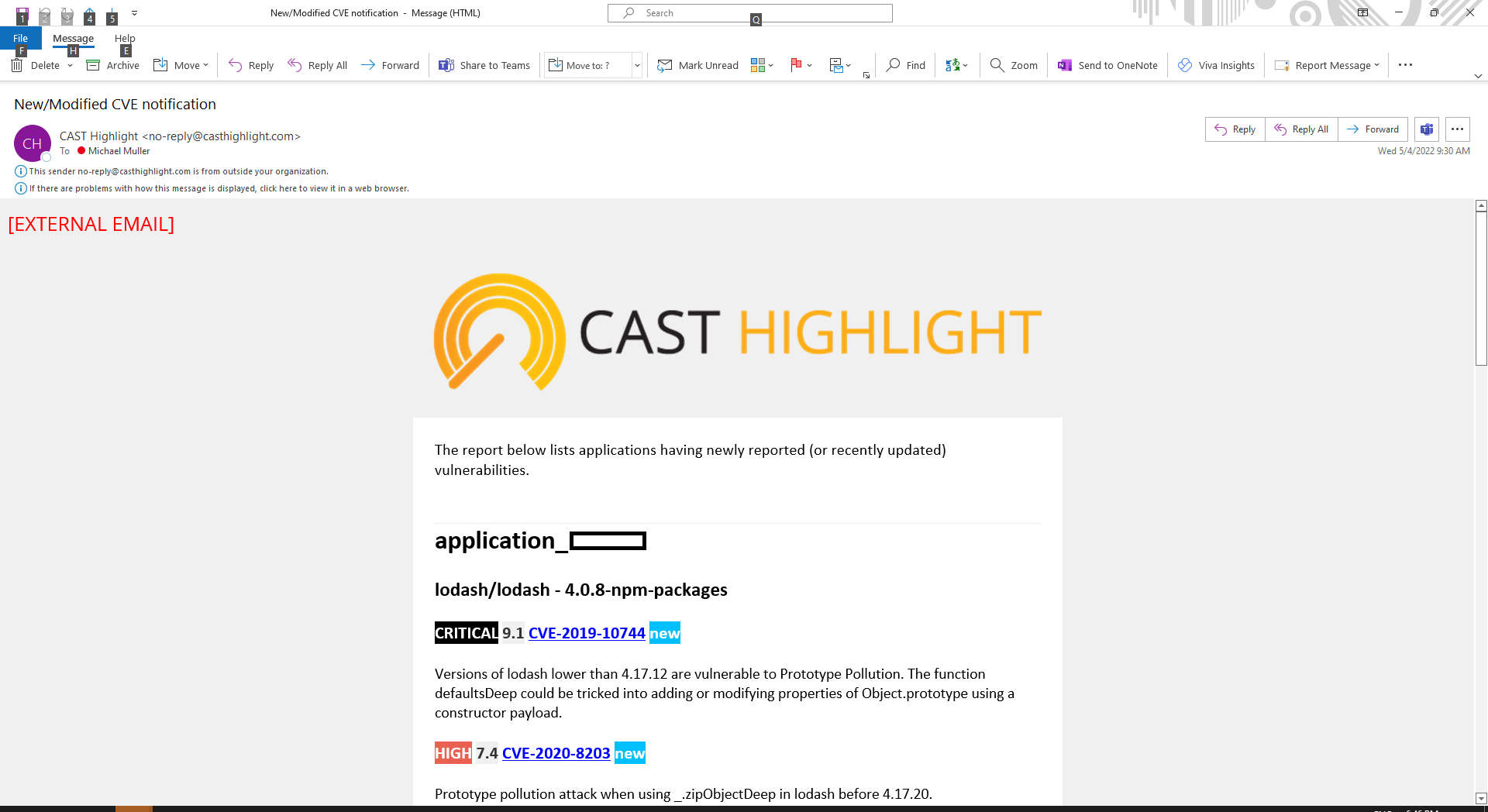Toggle the ribbon display options icon

click(1362, 12)
